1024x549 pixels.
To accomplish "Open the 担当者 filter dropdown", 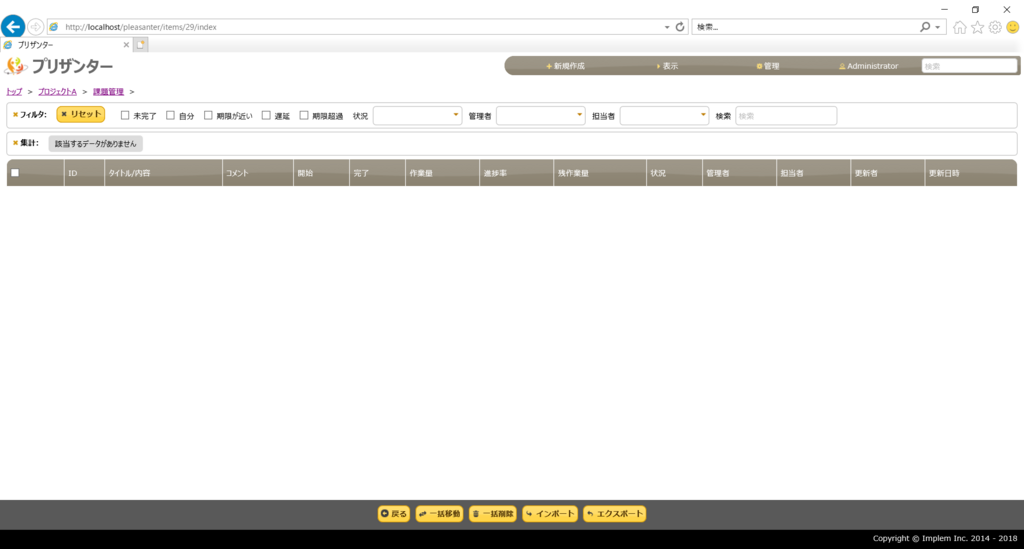I will pyautogui.click(x=664, y=116).
